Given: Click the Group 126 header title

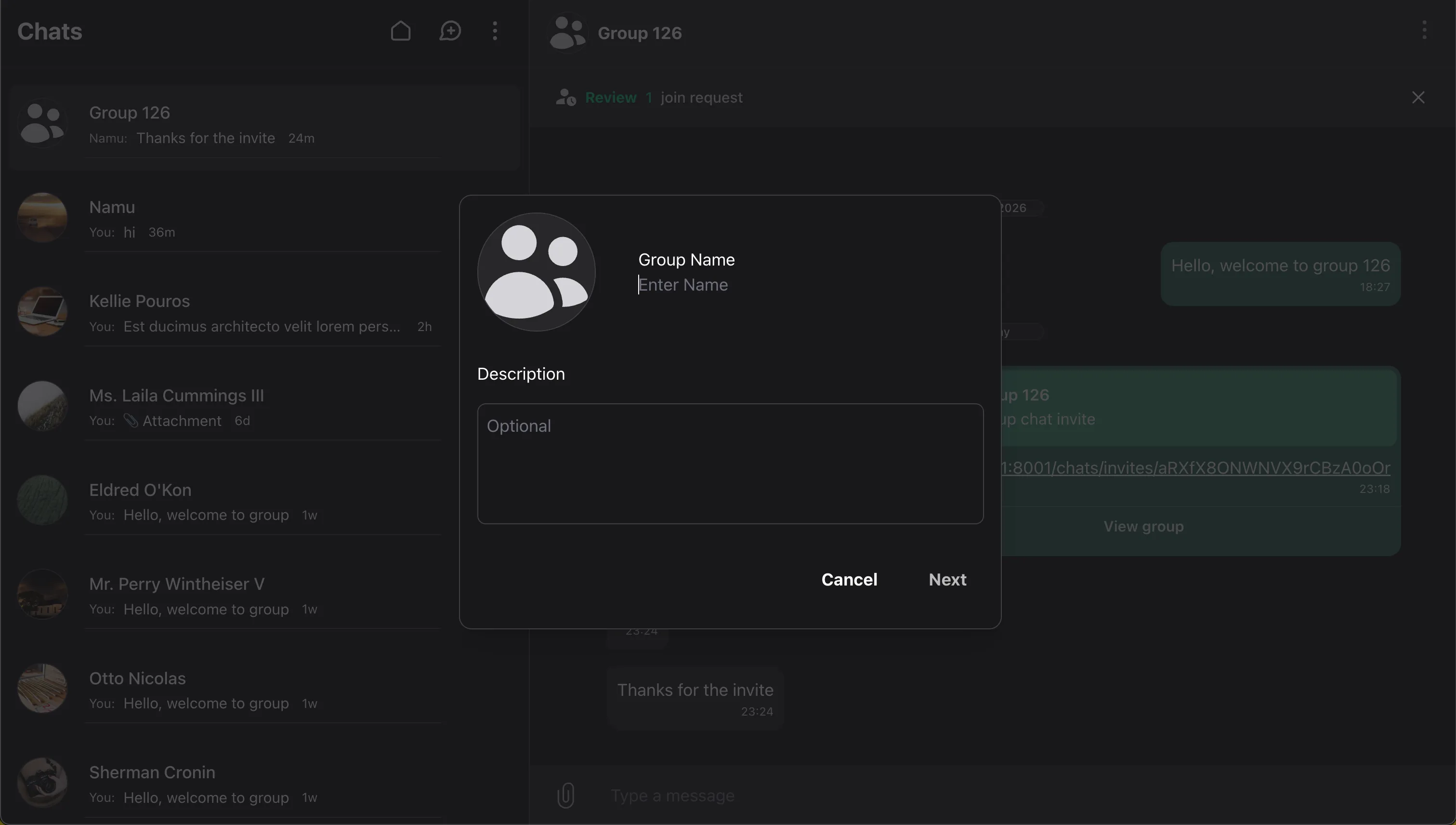Looking at the screenshot, I should pos(639,33).
